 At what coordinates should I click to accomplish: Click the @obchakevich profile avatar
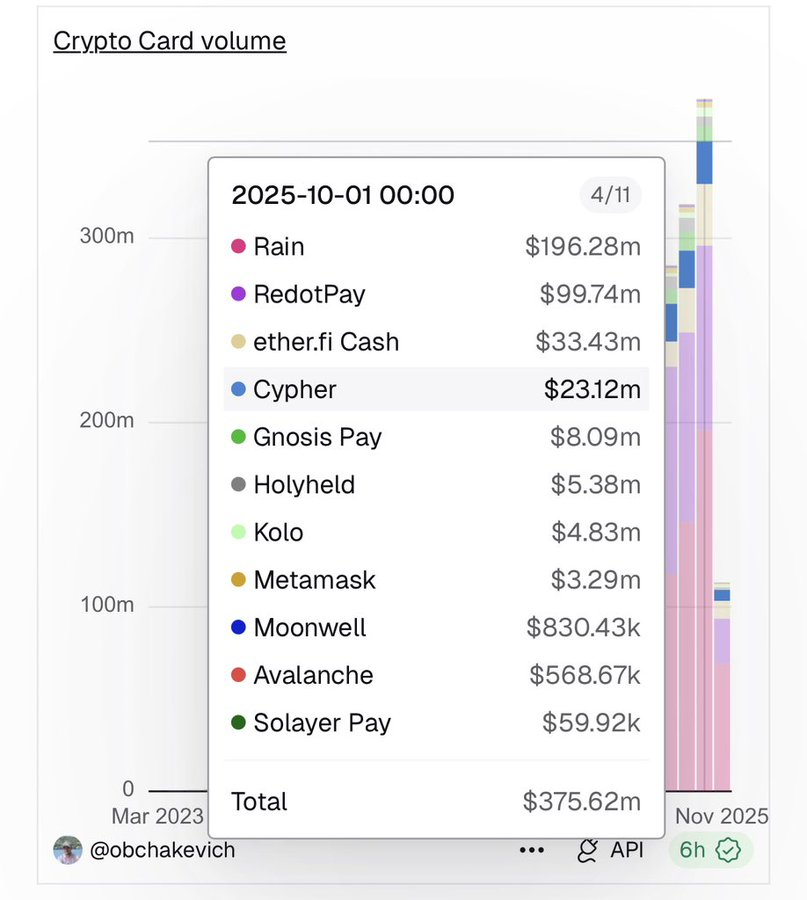pyautogui.click(x=68, y=849)
